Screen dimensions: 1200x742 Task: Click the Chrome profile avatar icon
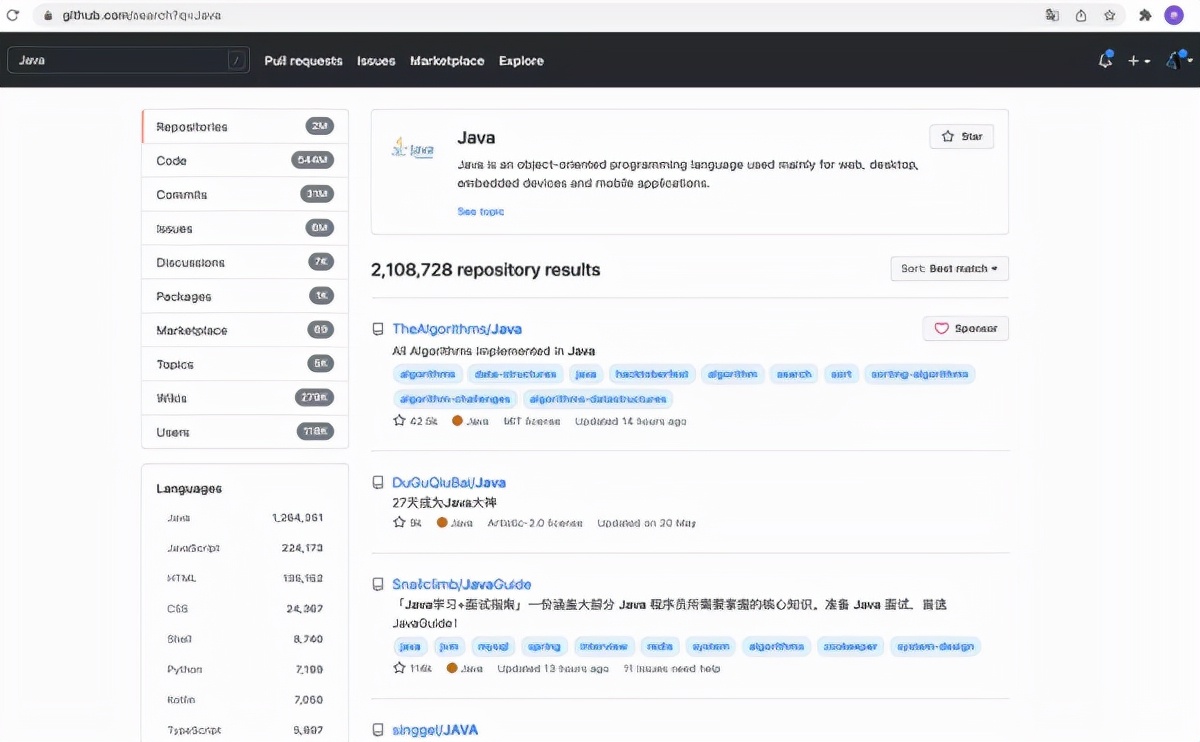pyautogui.click(x=1173, y=15)
